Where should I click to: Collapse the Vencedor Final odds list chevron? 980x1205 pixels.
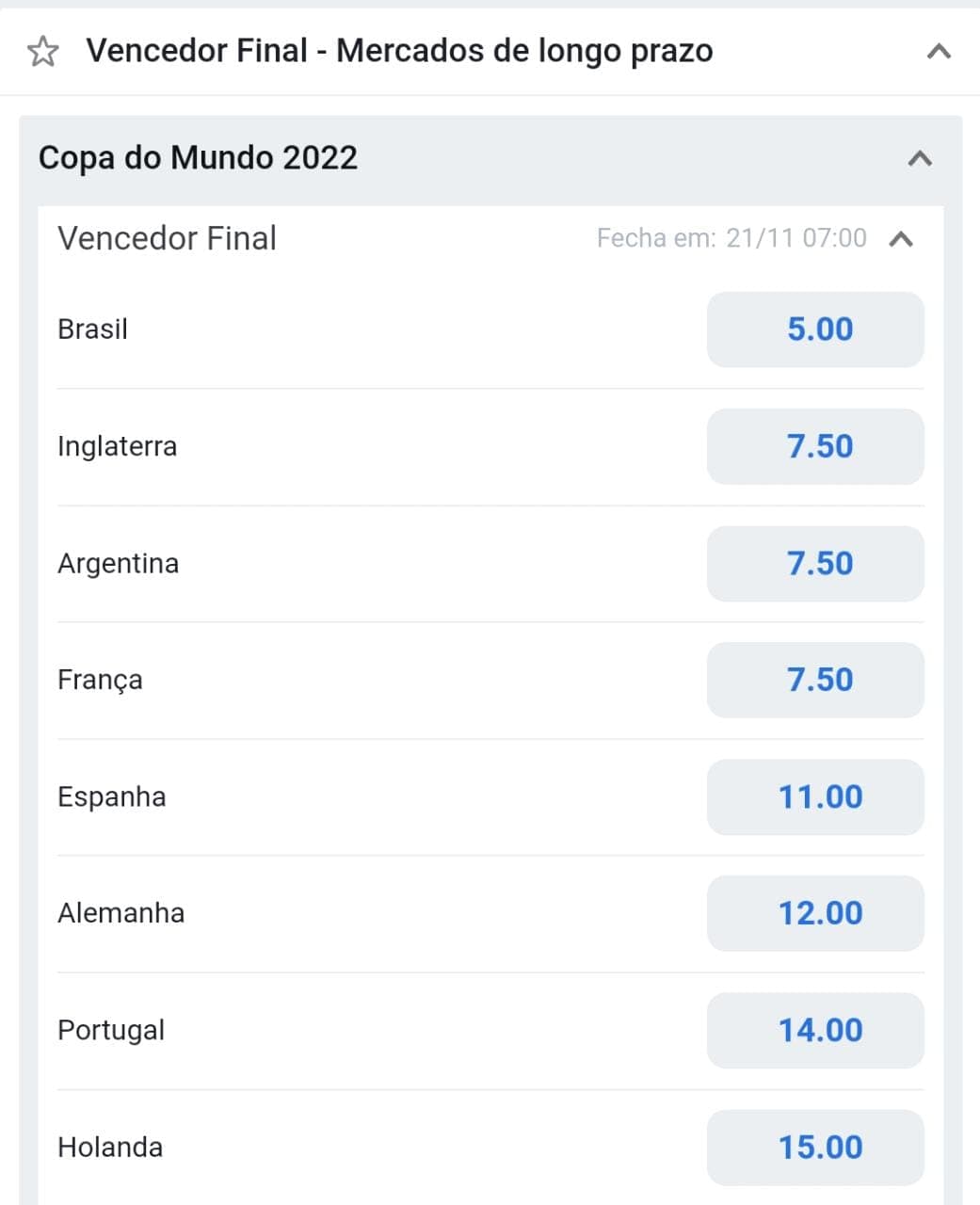[x=901, y=239]
